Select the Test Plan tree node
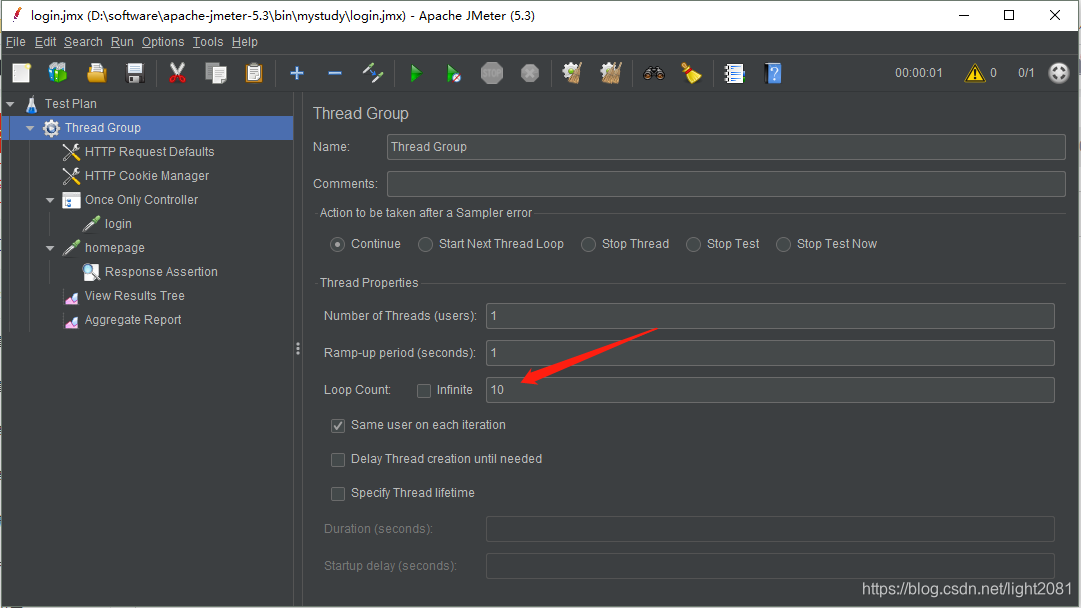Image resolution: width=1081 pixels, height=608 pixels. tap(70, 103)
